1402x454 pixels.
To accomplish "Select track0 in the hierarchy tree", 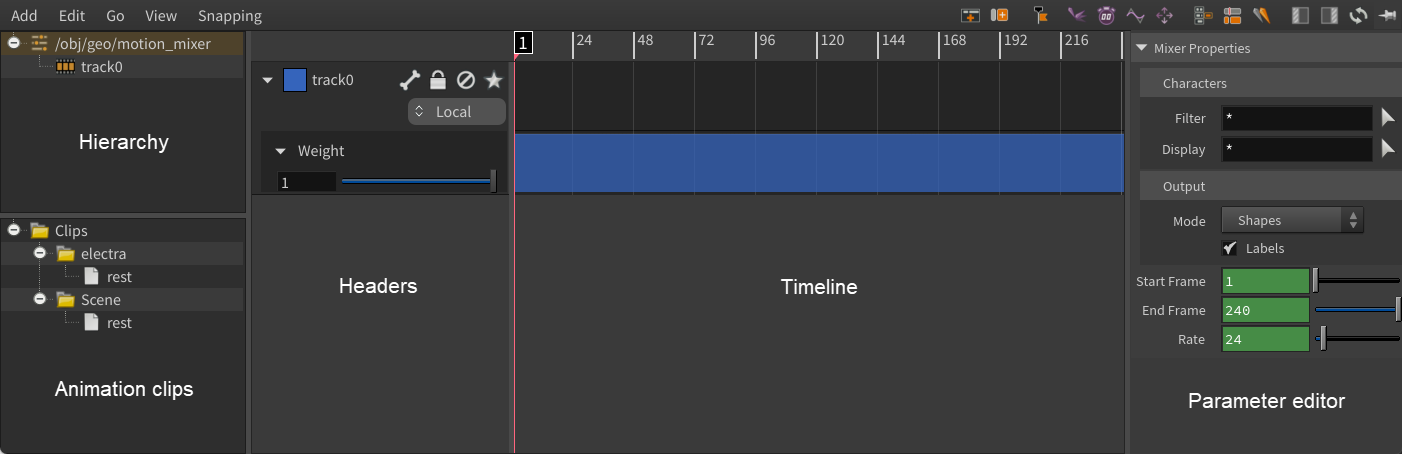I will pos(102,67).
